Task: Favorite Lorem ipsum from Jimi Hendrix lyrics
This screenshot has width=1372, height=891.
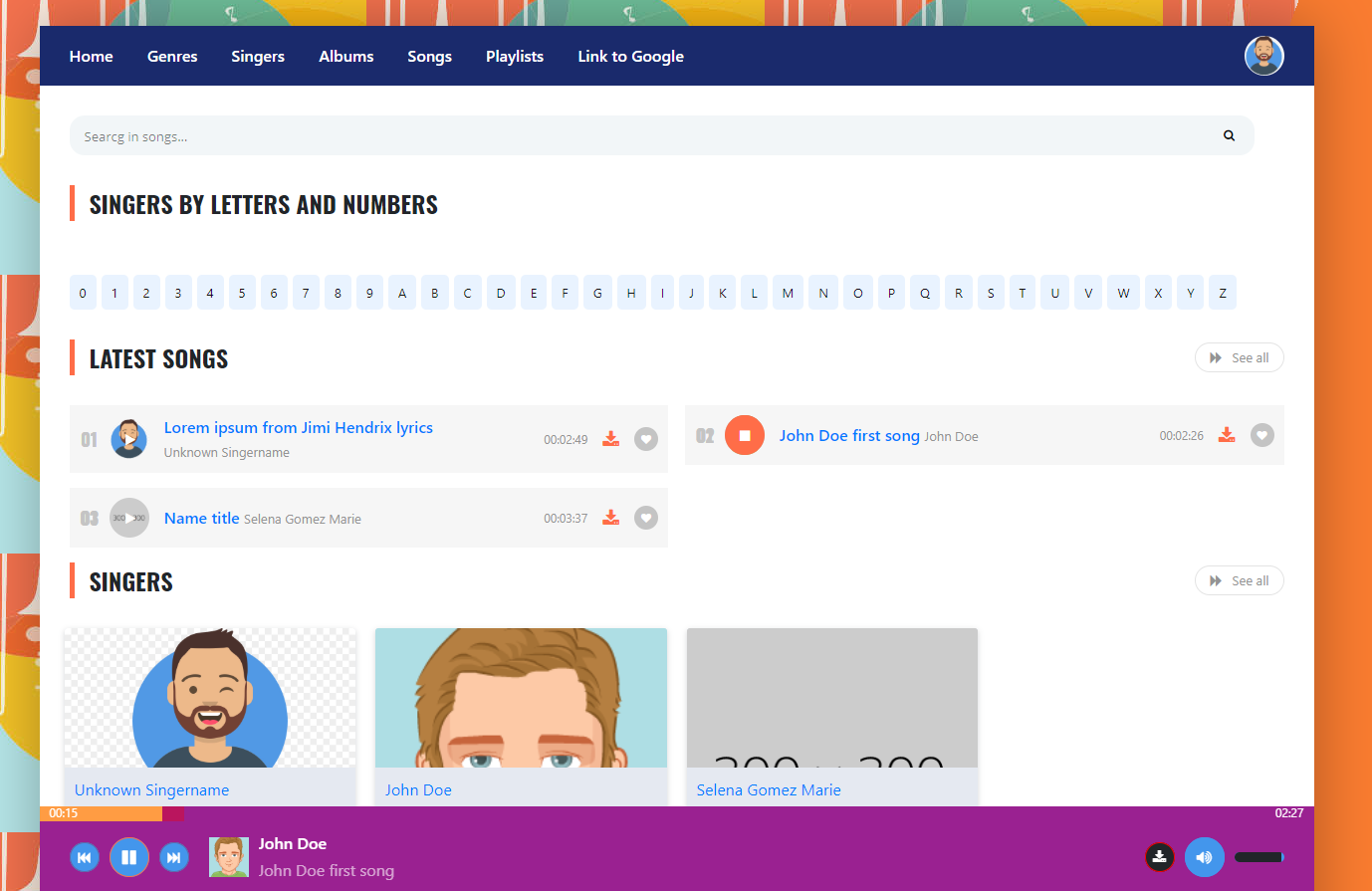Action: click(x=645, y=438)
